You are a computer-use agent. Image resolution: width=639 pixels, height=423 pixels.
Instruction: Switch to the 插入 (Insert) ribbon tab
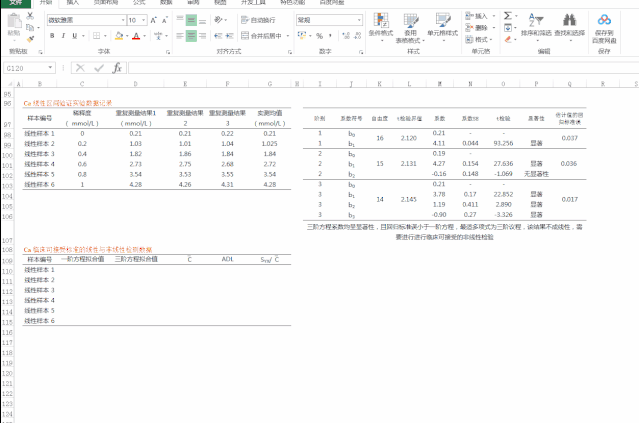73,3
